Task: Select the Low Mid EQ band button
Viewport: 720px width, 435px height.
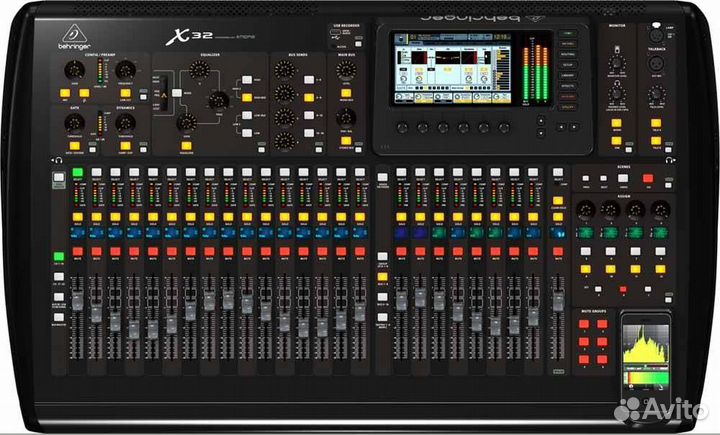Action: (247, 115)
